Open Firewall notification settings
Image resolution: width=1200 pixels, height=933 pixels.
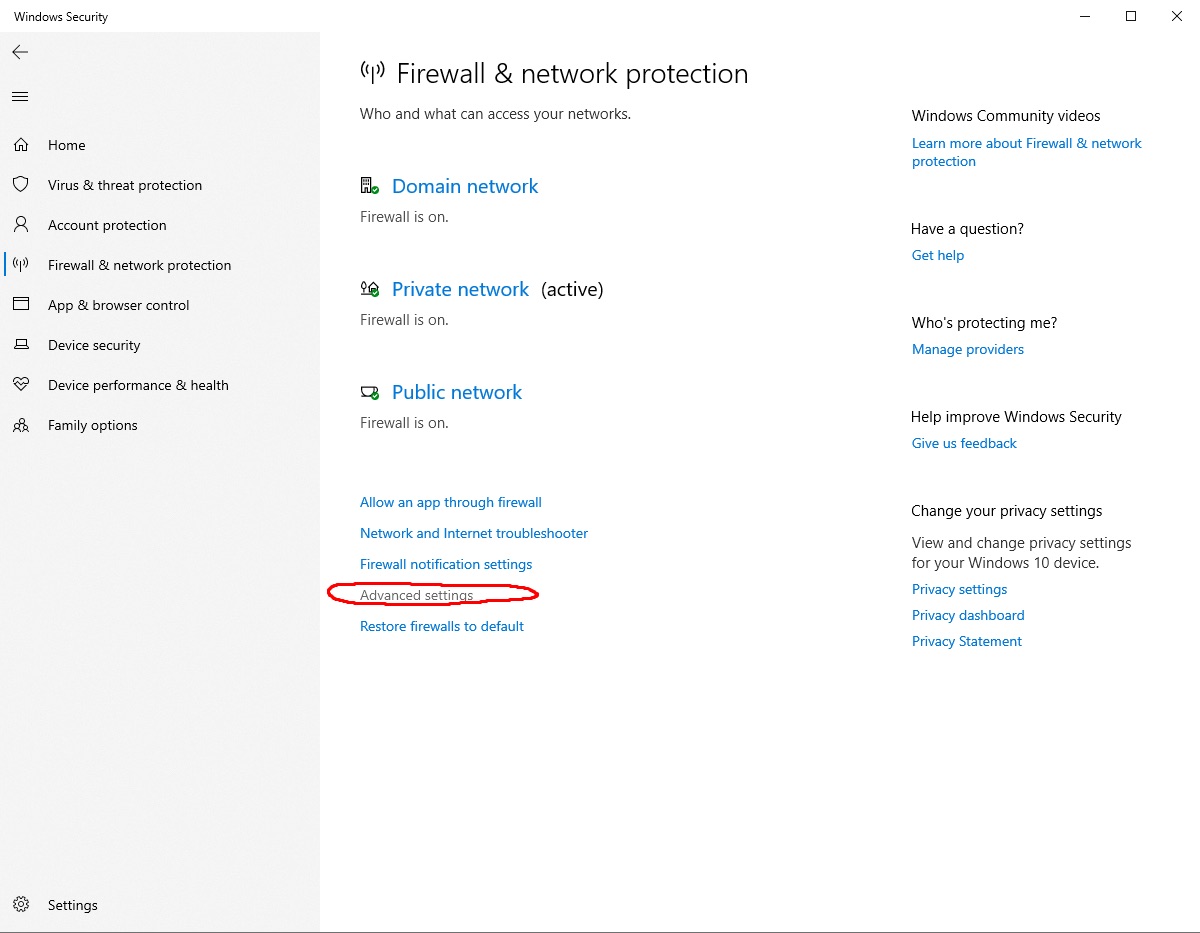(446, 564)
